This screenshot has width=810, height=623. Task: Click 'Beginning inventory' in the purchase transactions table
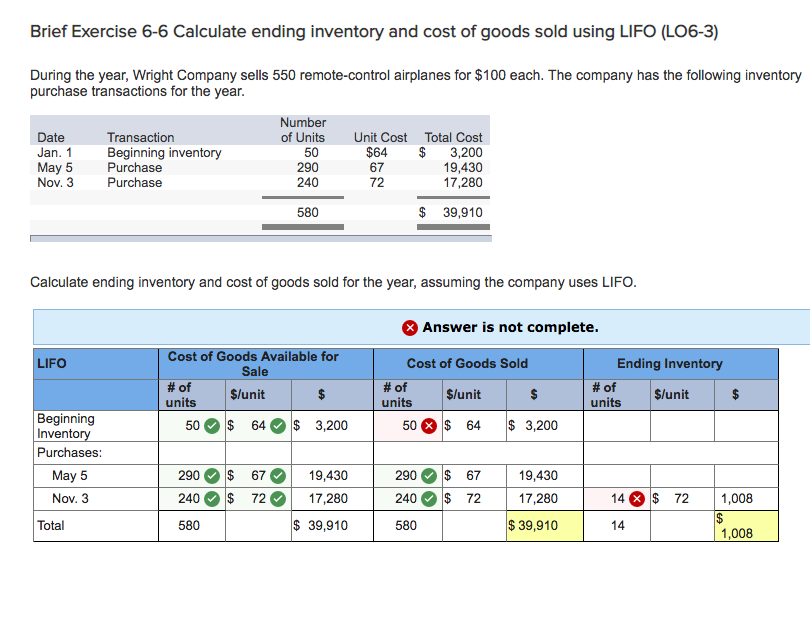tap(164, 153)
